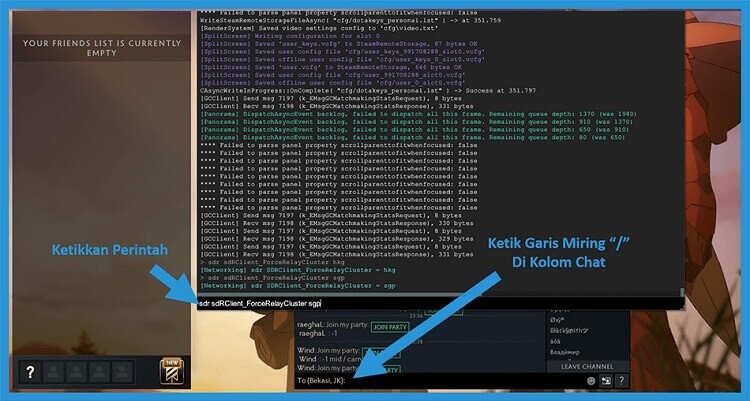750x401 pixels.
Task: Select '[Networking] sdr SDRClient_ForceRelayCluster = sgp' line
Action: coord(298,286)
